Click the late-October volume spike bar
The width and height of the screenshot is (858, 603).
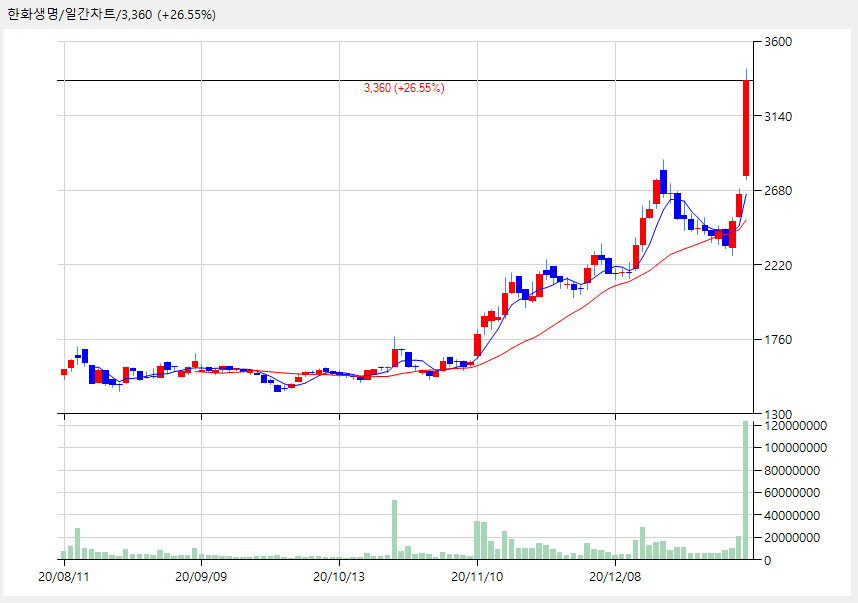394,529
